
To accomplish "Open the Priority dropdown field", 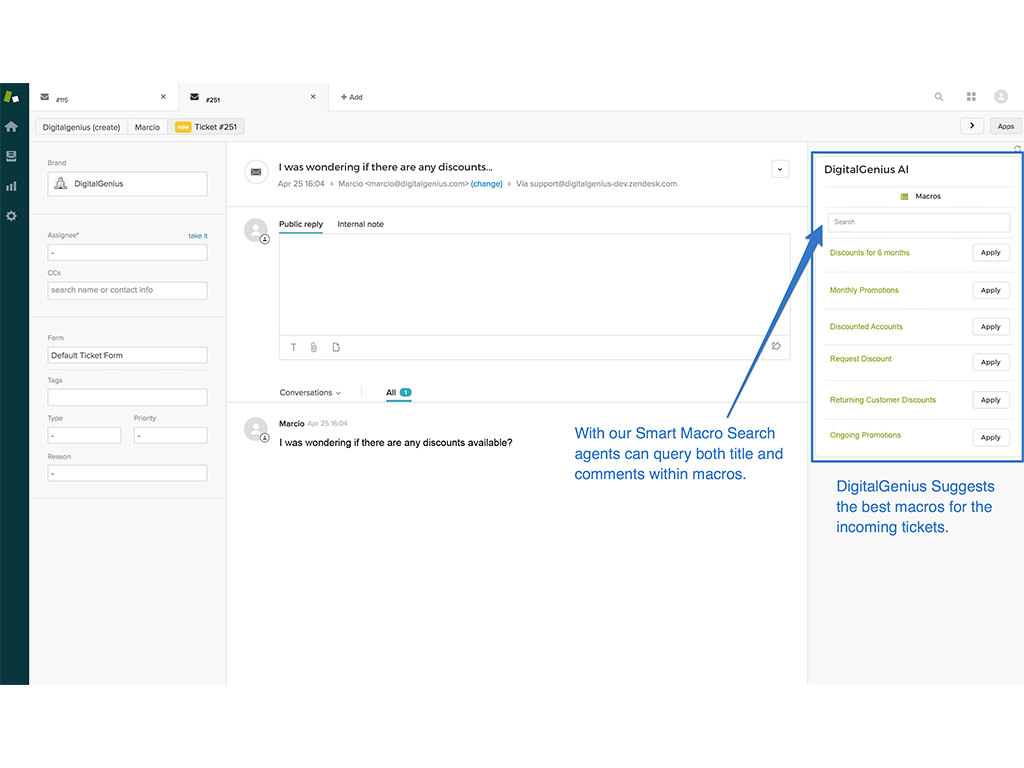I will (x=170, y=436).
